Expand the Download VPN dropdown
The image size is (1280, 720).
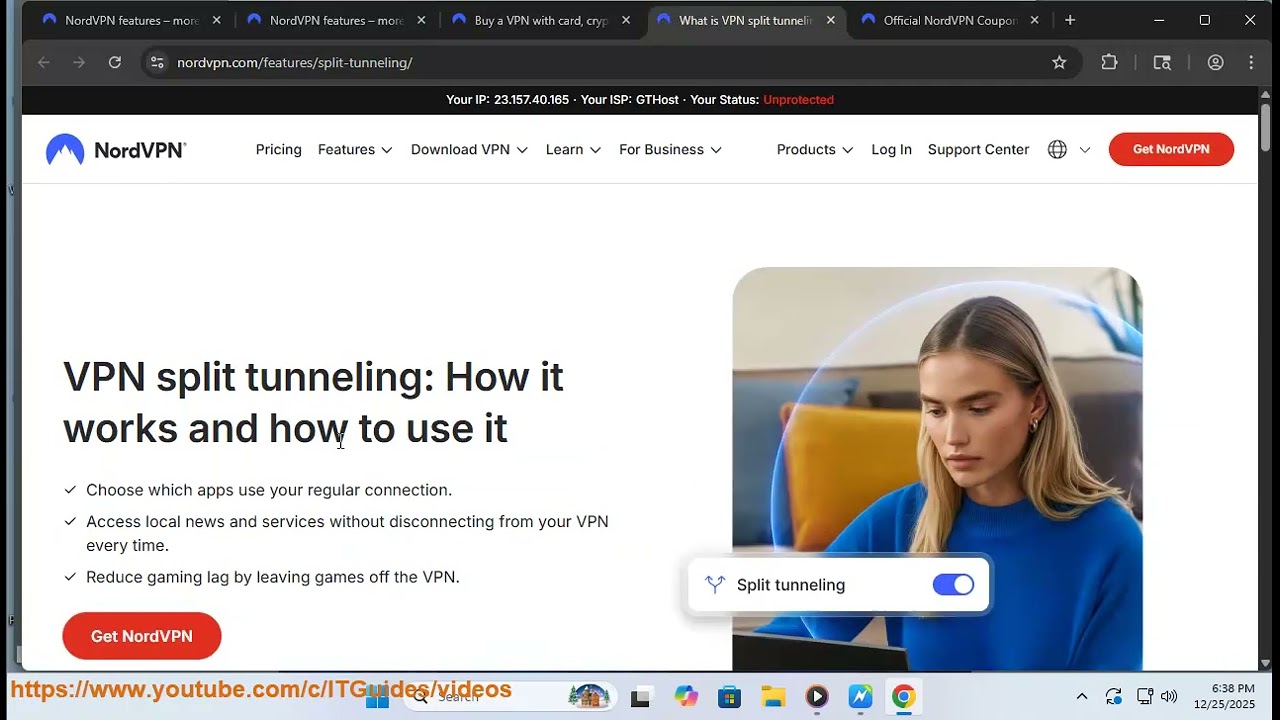(x=469, y=150)
